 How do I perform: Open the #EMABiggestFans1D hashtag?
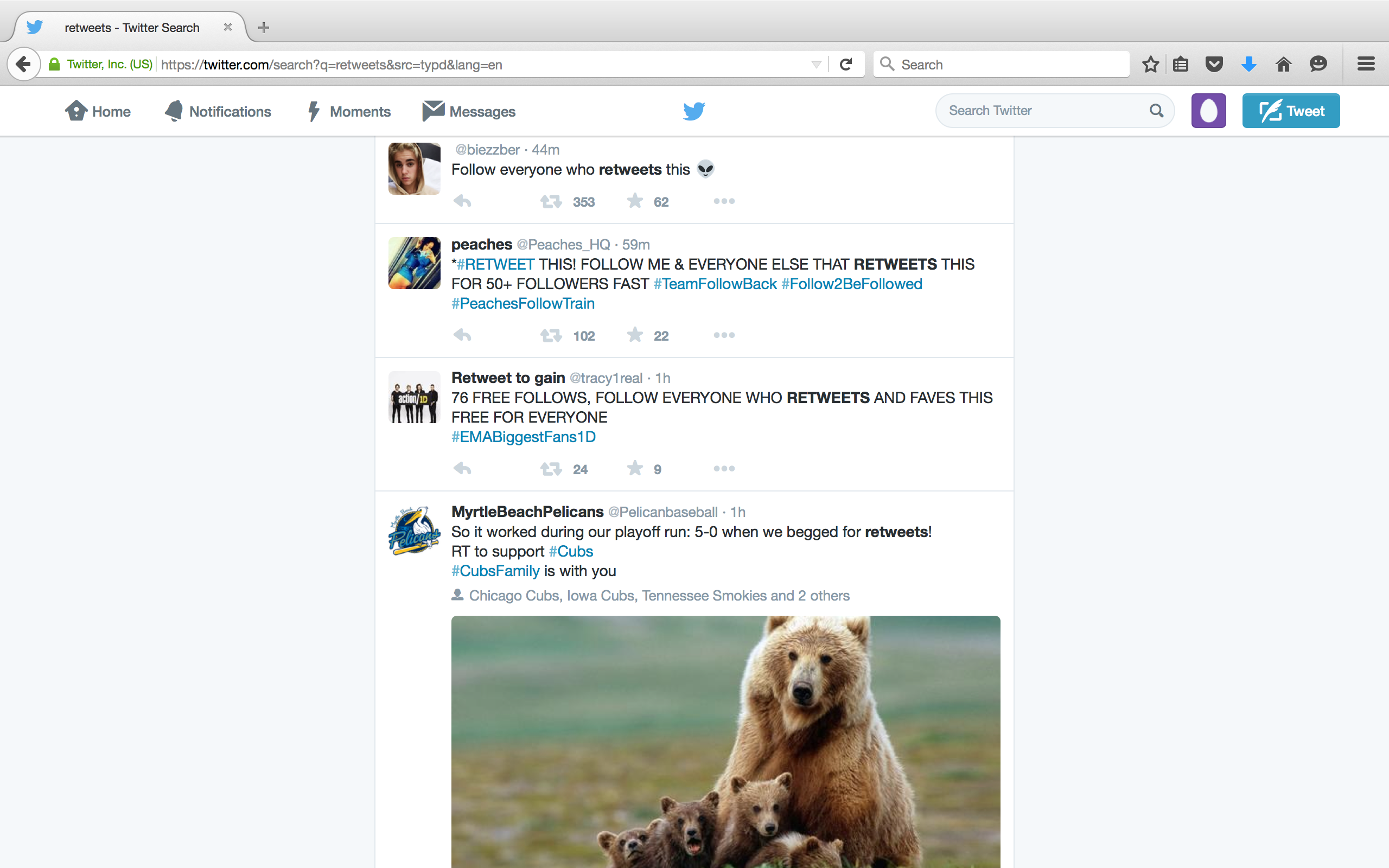pyautogui.click(x=524, y=437)
